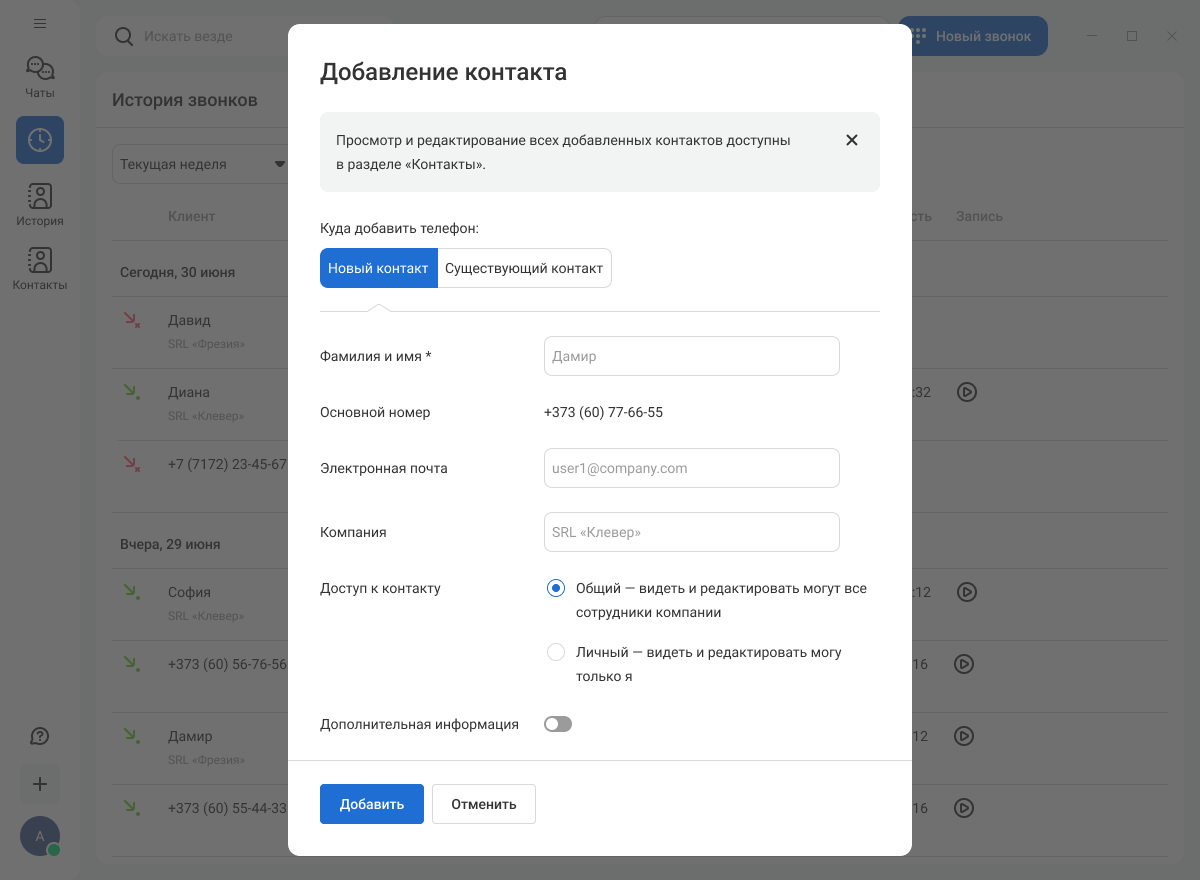Screen dimensions: 1200x880
Task: Open the Contacts sidebar icon
Action: (x=40, y=261)
